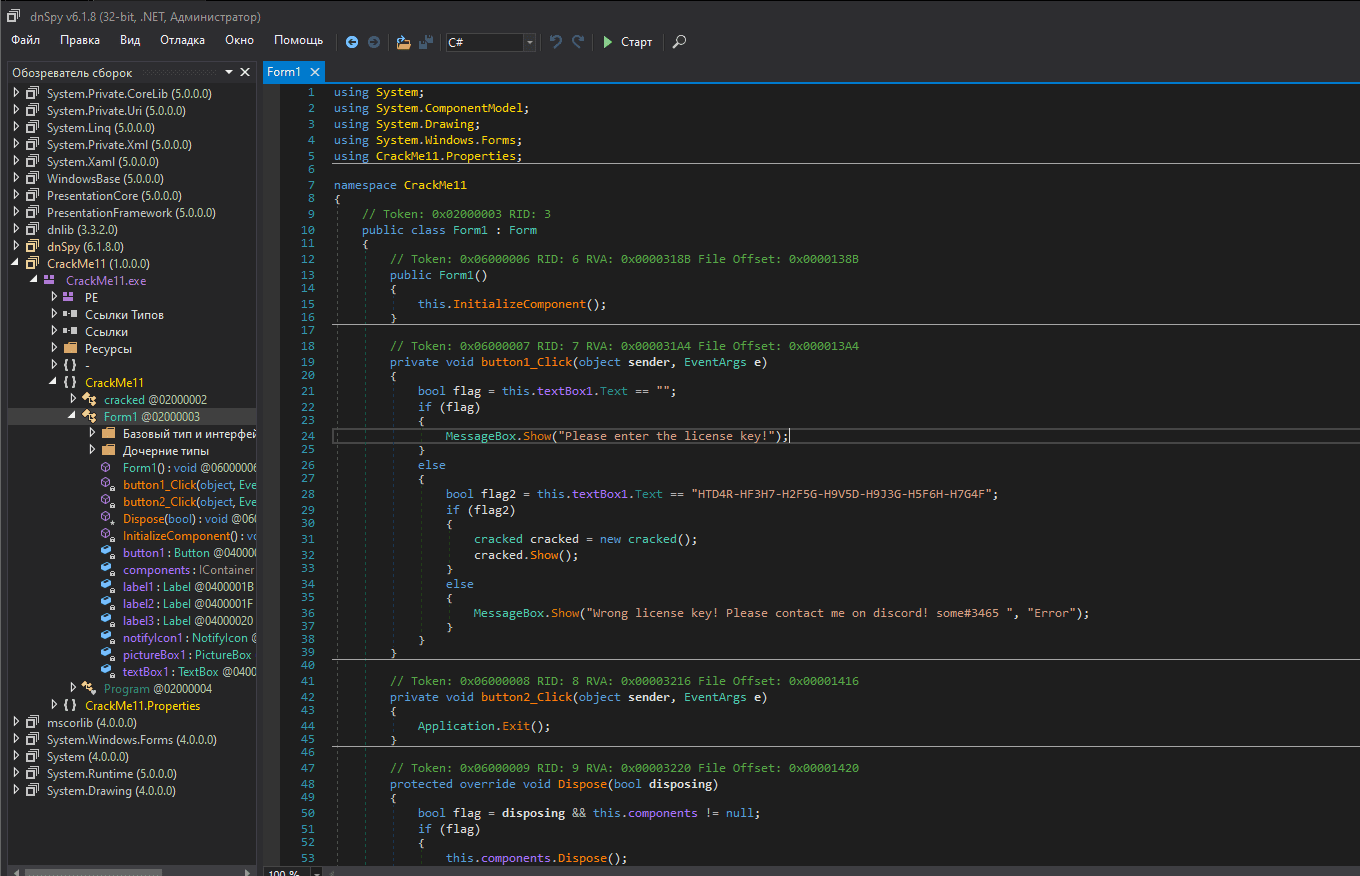The image size is (1360, 876).
Task: Collapse the CrackMe11 (1.0.0.0) assembly node
Action: tap(16, 263)
